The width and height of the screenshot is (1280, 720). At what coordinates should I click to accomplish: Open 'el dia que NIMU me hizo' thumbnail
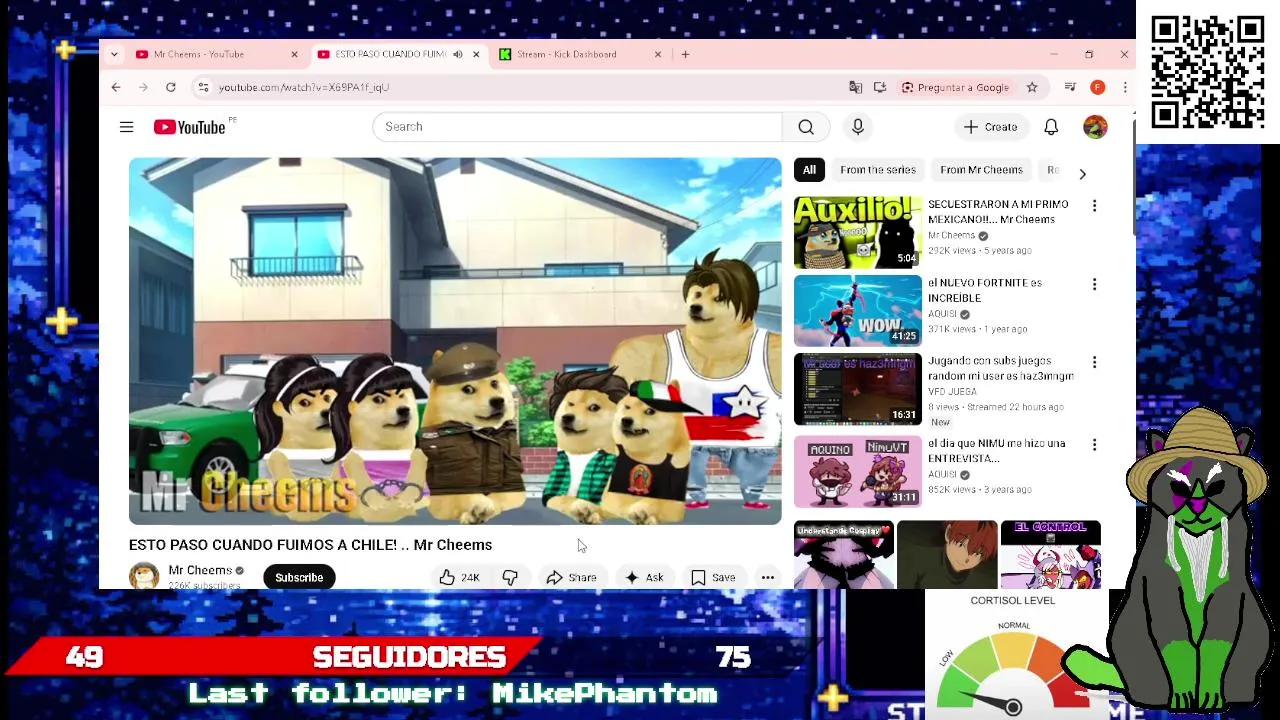point(858,472)
